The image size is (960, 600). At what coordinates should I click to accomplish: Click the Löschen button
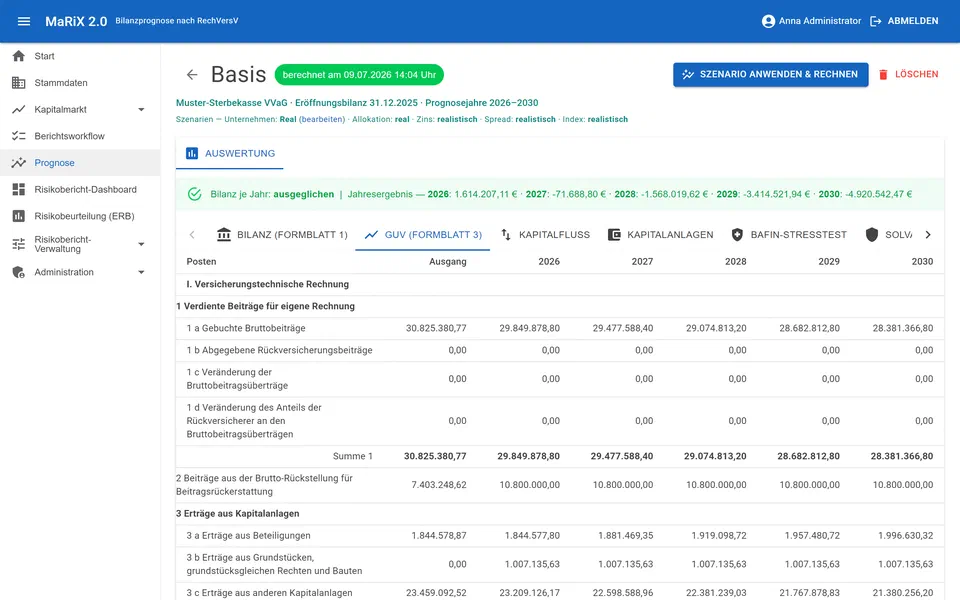click(x=908, y=74)
